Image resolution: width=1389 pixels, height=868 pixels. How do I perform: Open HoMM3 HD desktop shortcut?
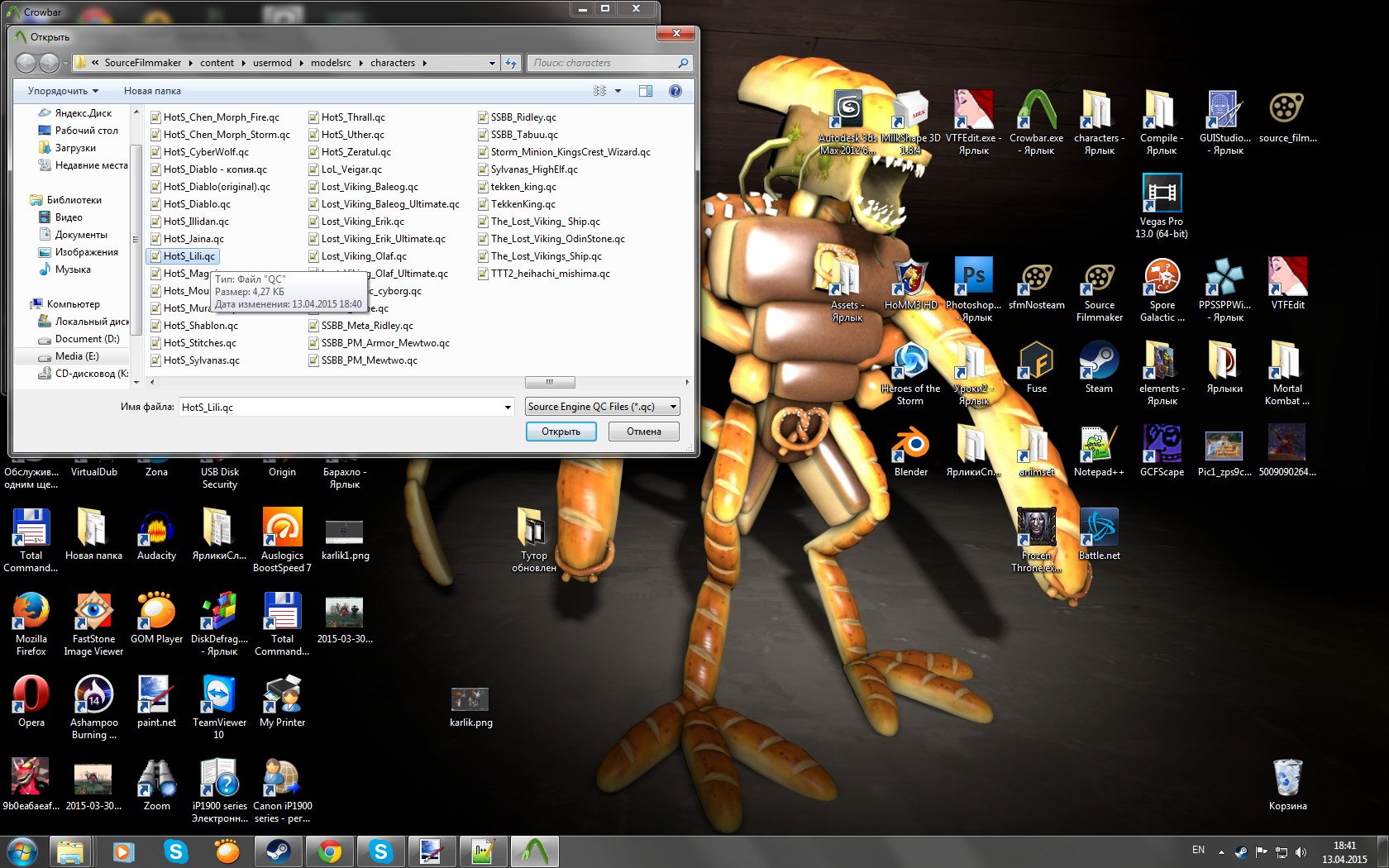(910, 284)
